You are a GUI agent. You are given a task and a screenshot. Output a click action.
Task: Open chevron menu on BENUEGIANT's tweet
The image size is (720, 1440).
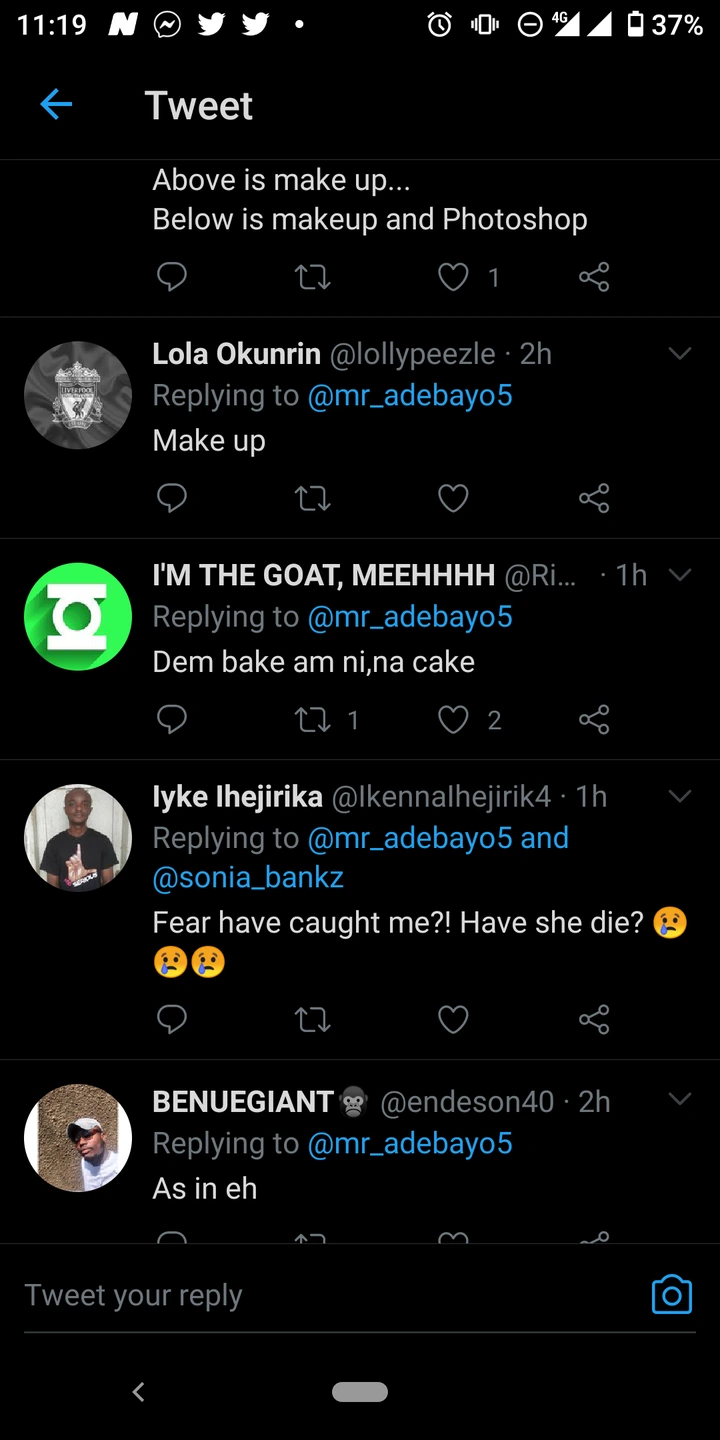coord(680,1099)
